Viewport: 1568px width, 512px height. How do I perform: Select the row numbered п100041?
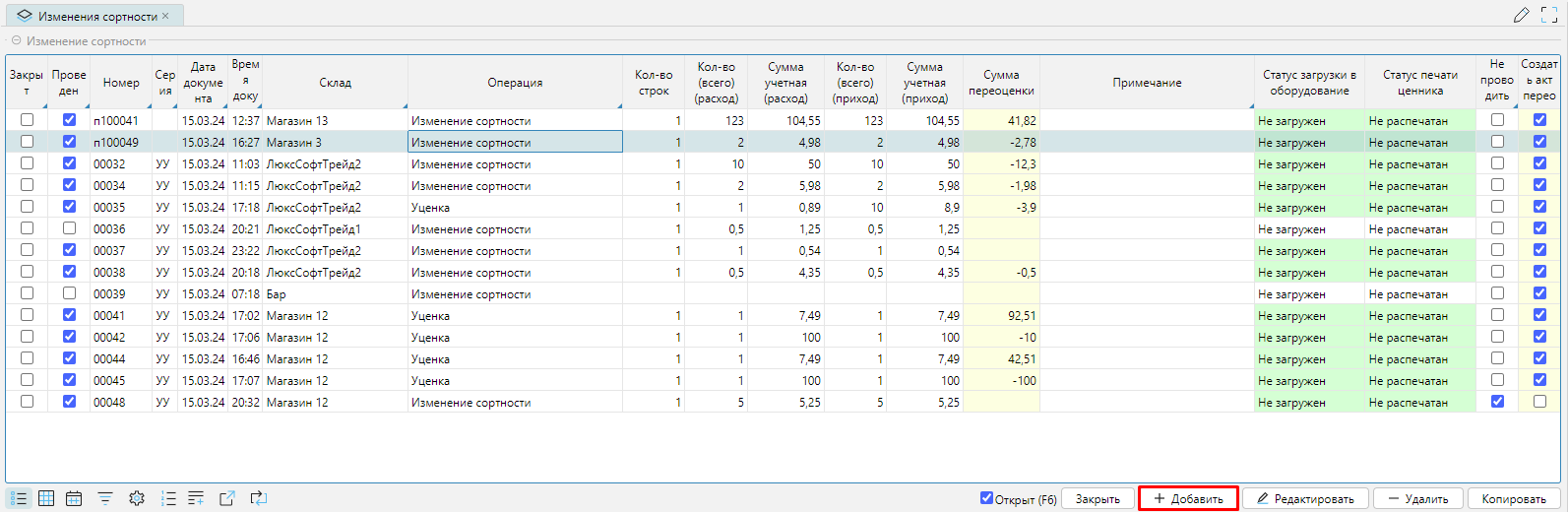pos(116,121)
